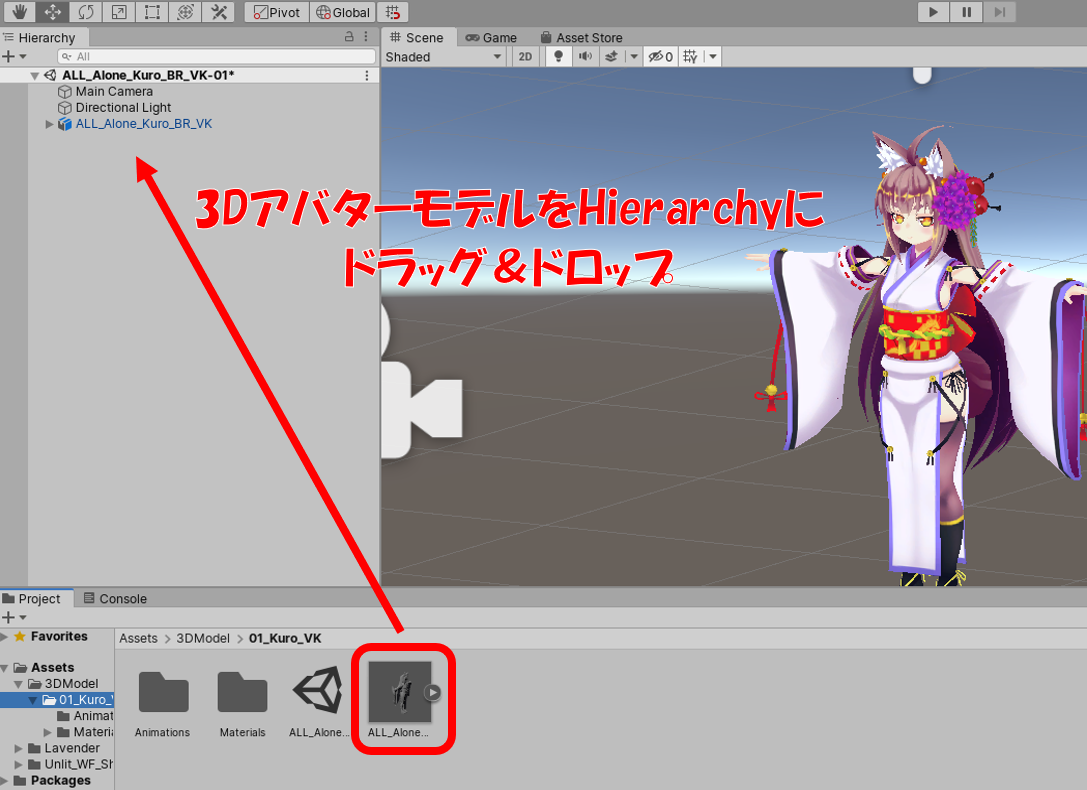Expand the Lavender folder in Project tree
This screenshot has height=790, width=1087.
pos(19,748)
